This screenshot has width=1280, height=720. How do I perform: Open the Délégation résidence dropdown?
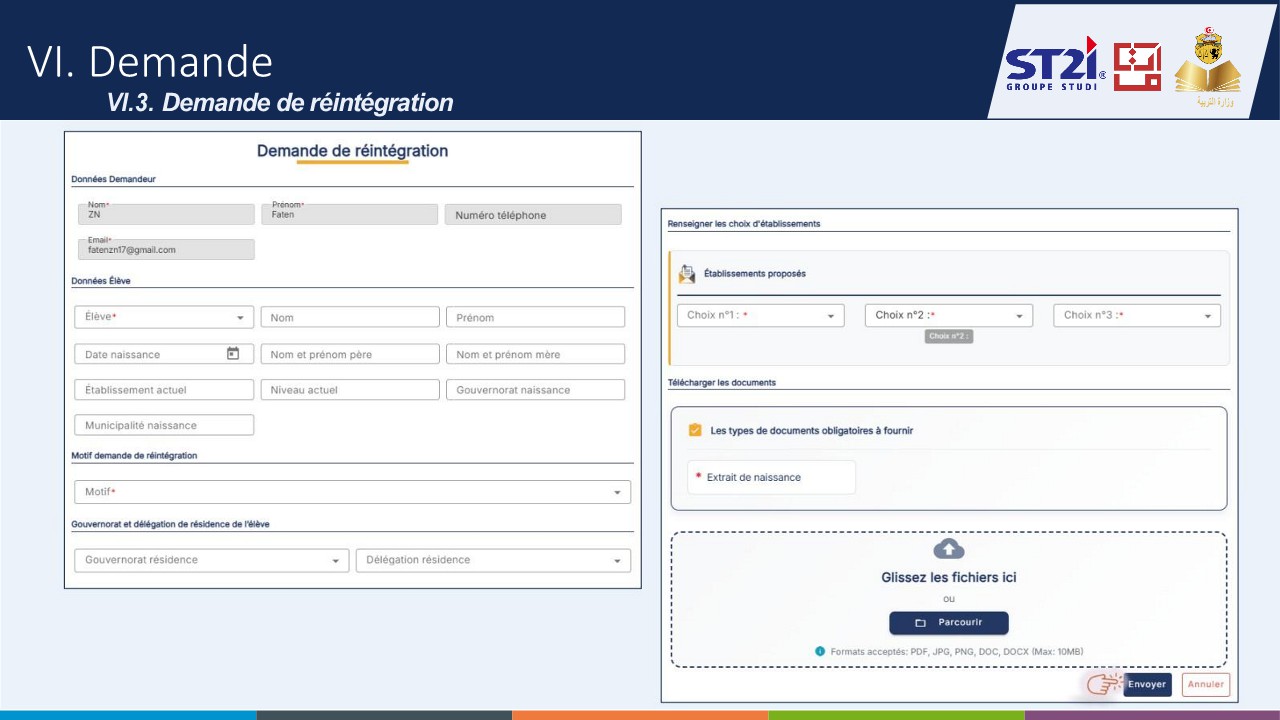493,560
